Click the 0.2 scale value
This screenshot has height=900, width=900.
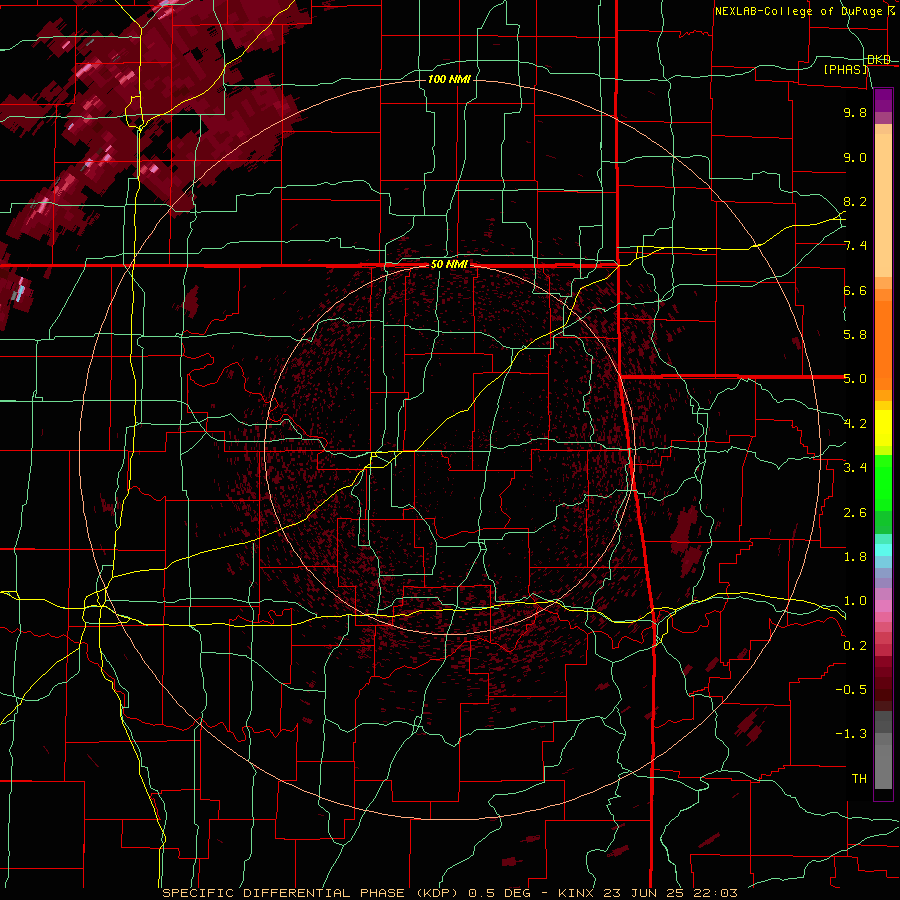[855, 646]
